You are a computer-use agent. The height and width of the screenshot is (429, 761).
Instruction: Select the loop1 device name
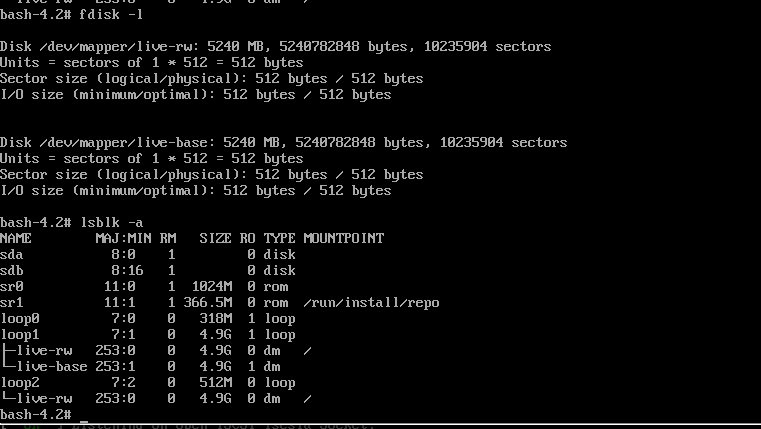click(x=20, y=334)
